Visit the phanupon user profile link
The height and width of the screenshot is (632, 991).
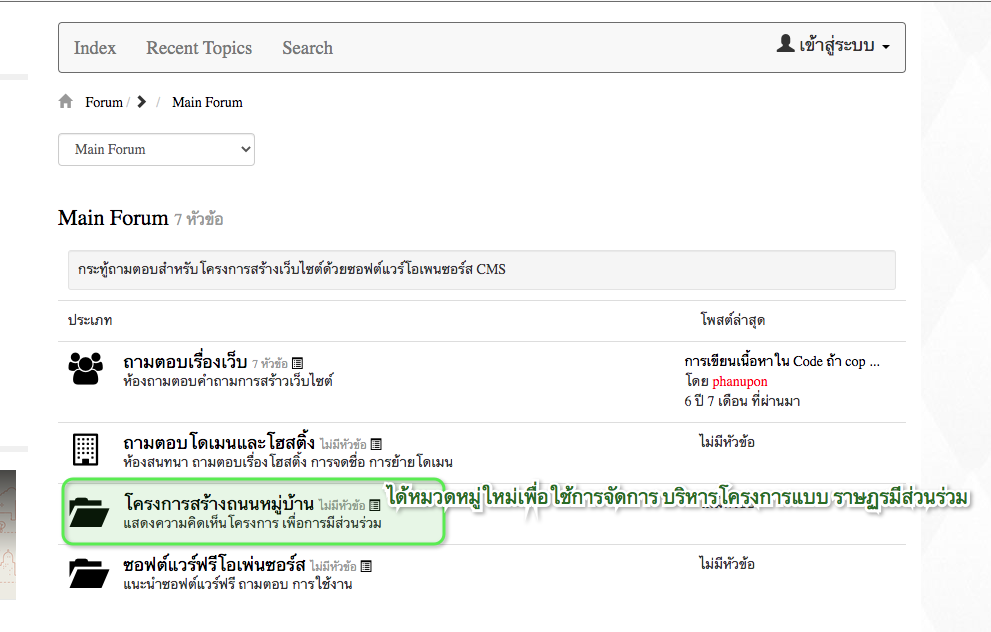pos(740,381)
